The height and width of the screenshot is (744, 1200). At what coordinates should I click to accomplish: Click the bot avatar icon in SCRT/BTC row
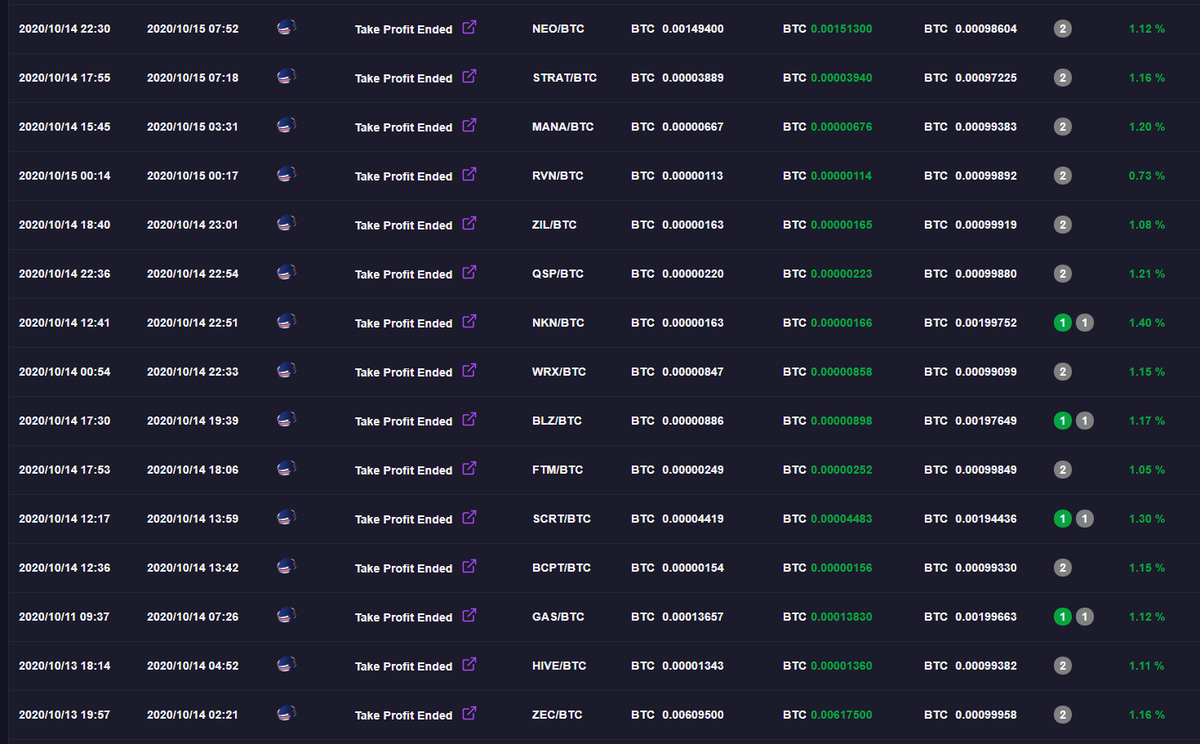[x=285, y=518]
